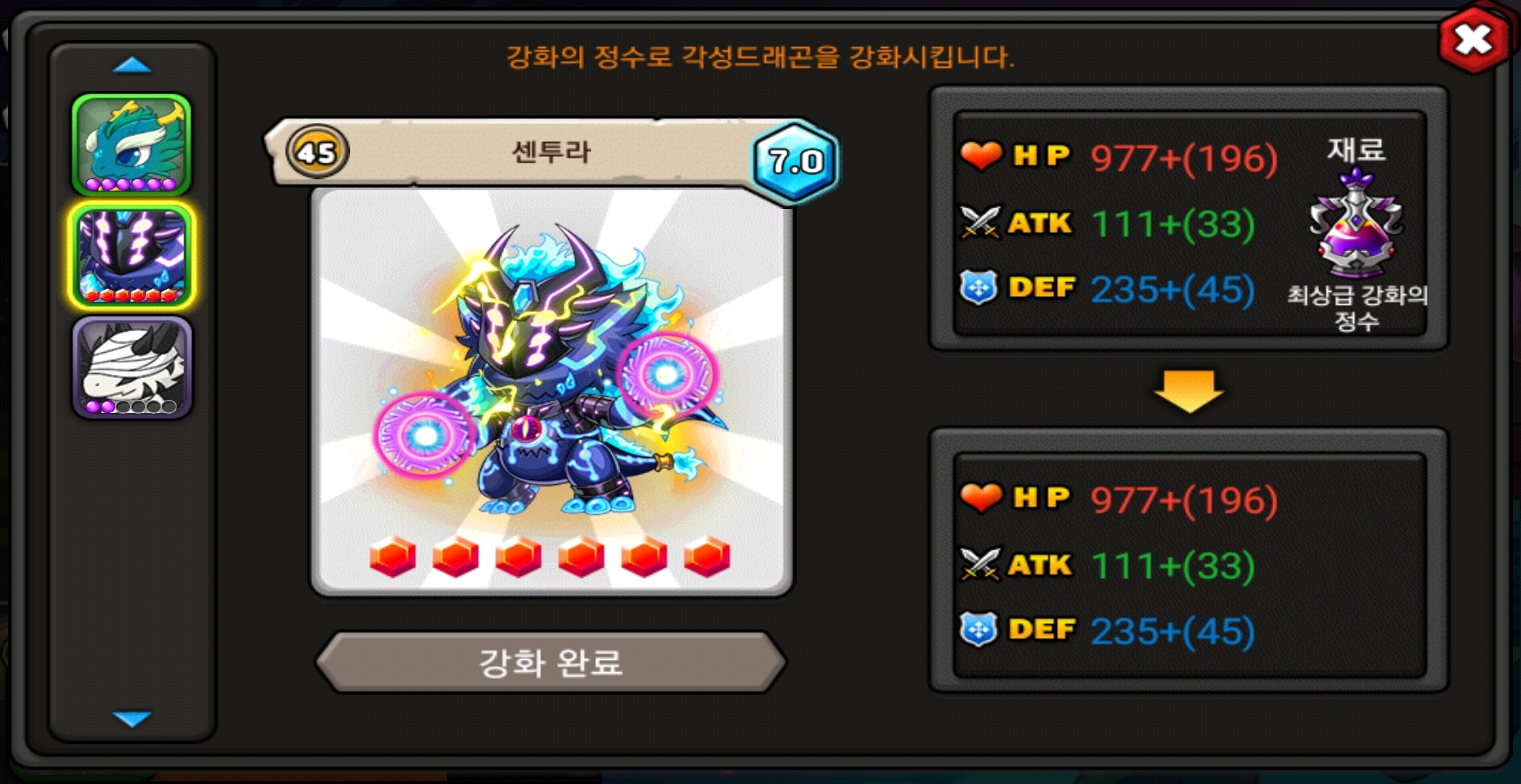
Task: Close the enhancement dialog with red X
Action: pyautogui.click(x=1475, y=39)
